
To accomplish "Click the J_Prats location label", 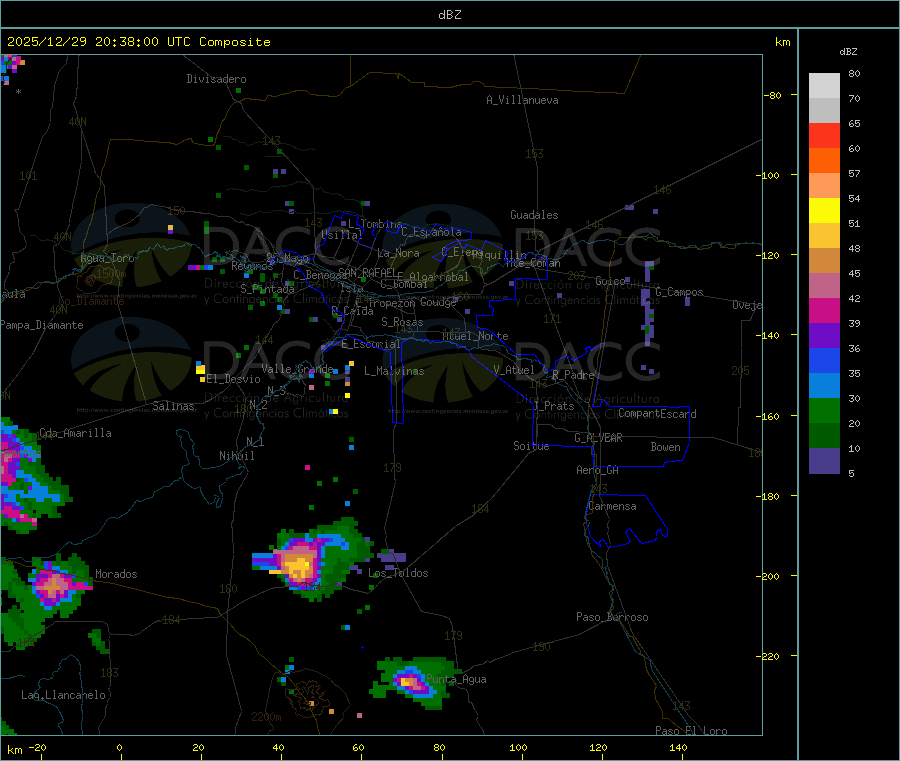I will click(x=553, y=406).
